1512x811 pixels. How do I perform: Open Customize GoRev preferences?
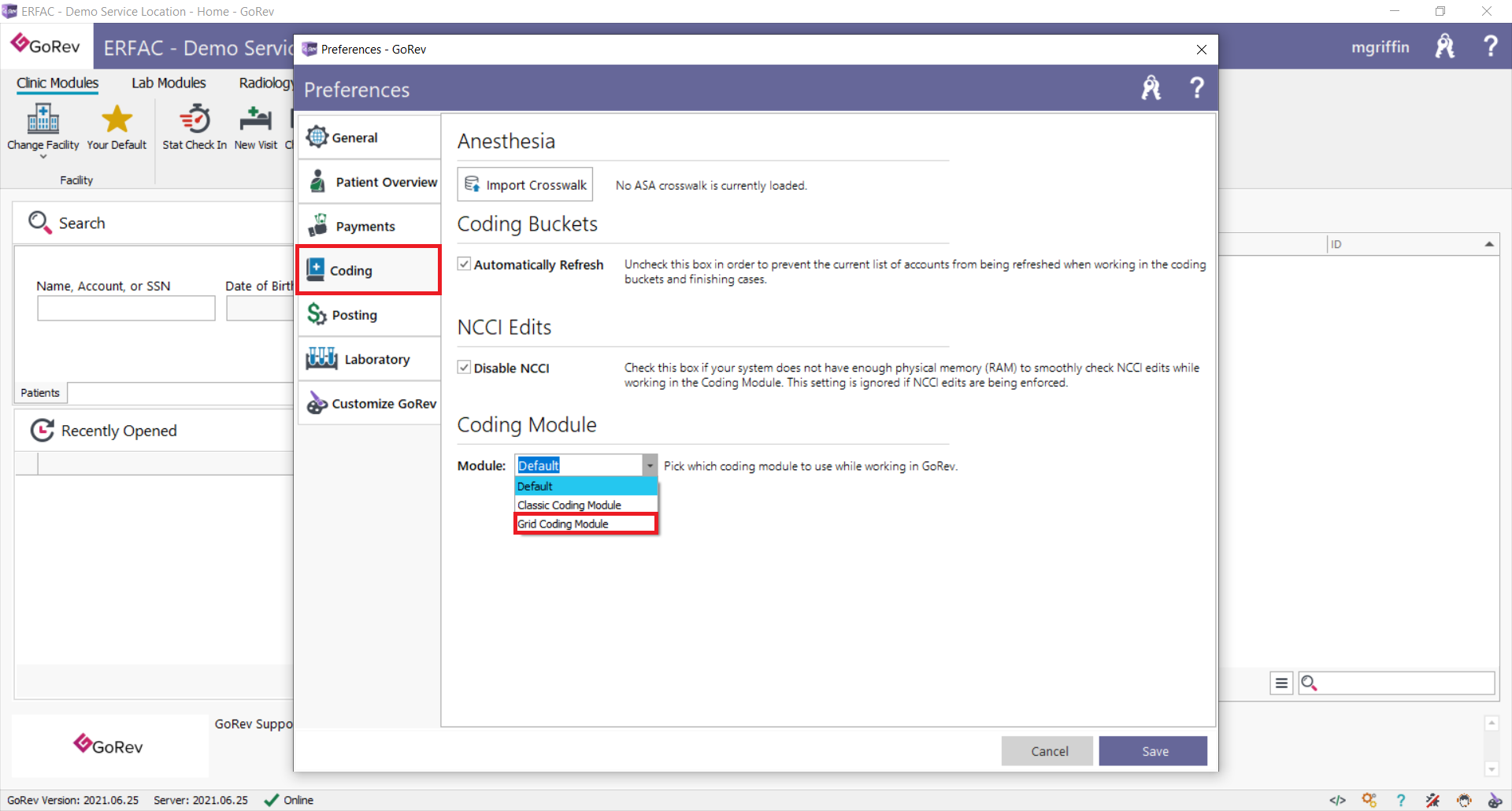coord(369,403)
